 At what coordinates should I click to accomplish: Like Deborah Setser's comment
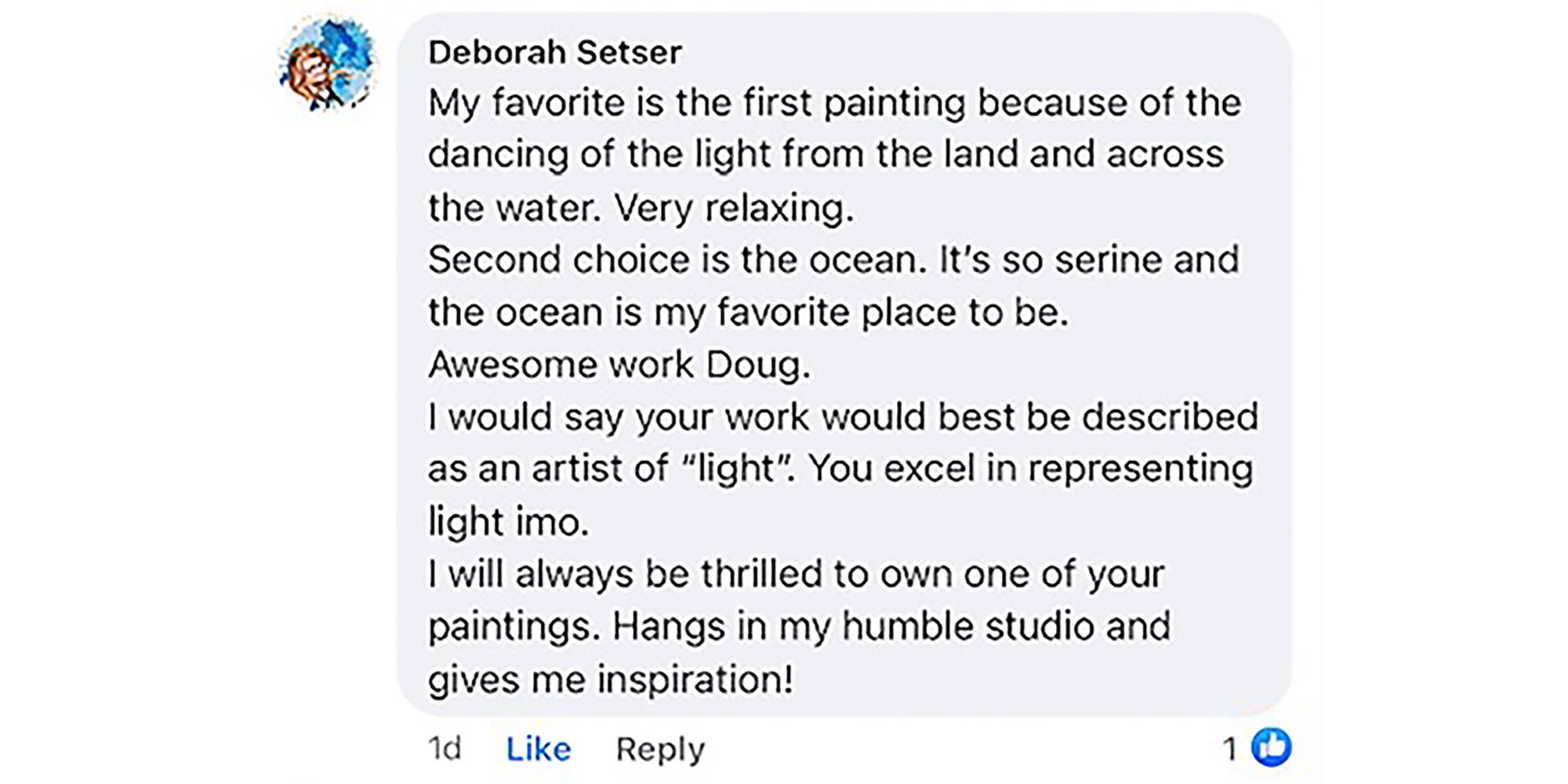[x=538, y=749]
